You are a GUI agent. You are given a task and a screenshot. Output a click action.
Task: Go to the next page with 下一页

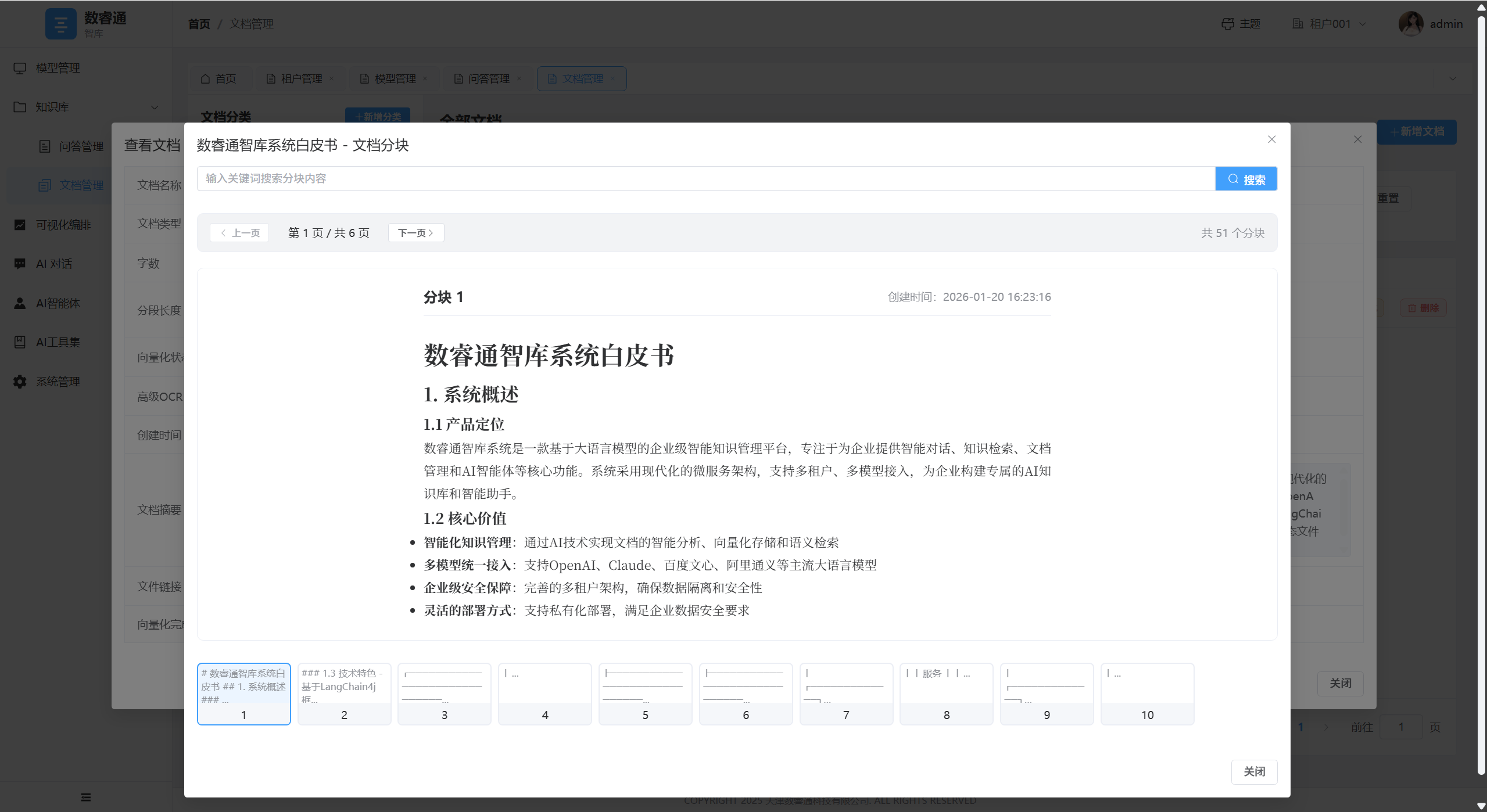tap(415, 232)
